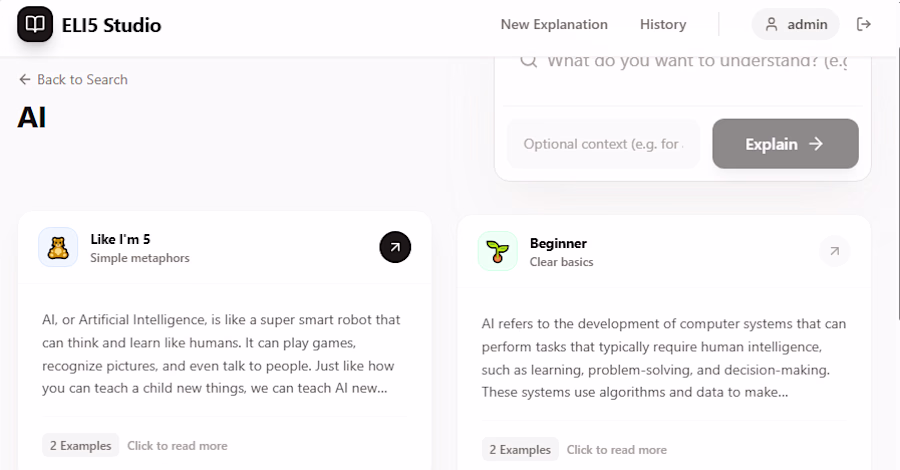Expand the Beginner card arrow icon
900x470 pixels.
[x=834, y=251]
